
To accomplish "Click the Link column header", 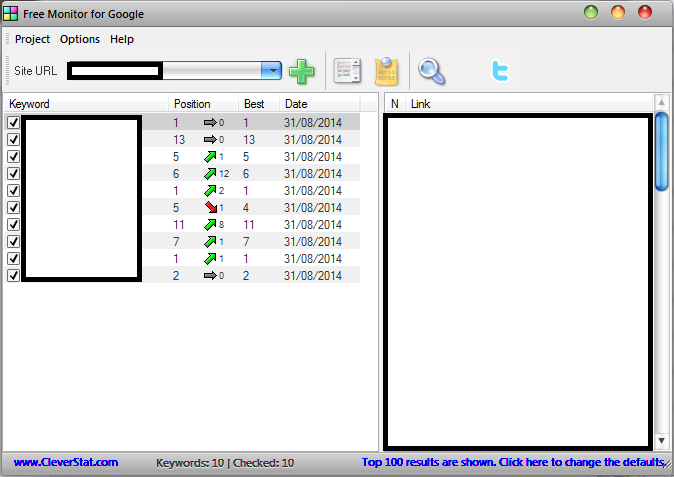I will 529,104.
